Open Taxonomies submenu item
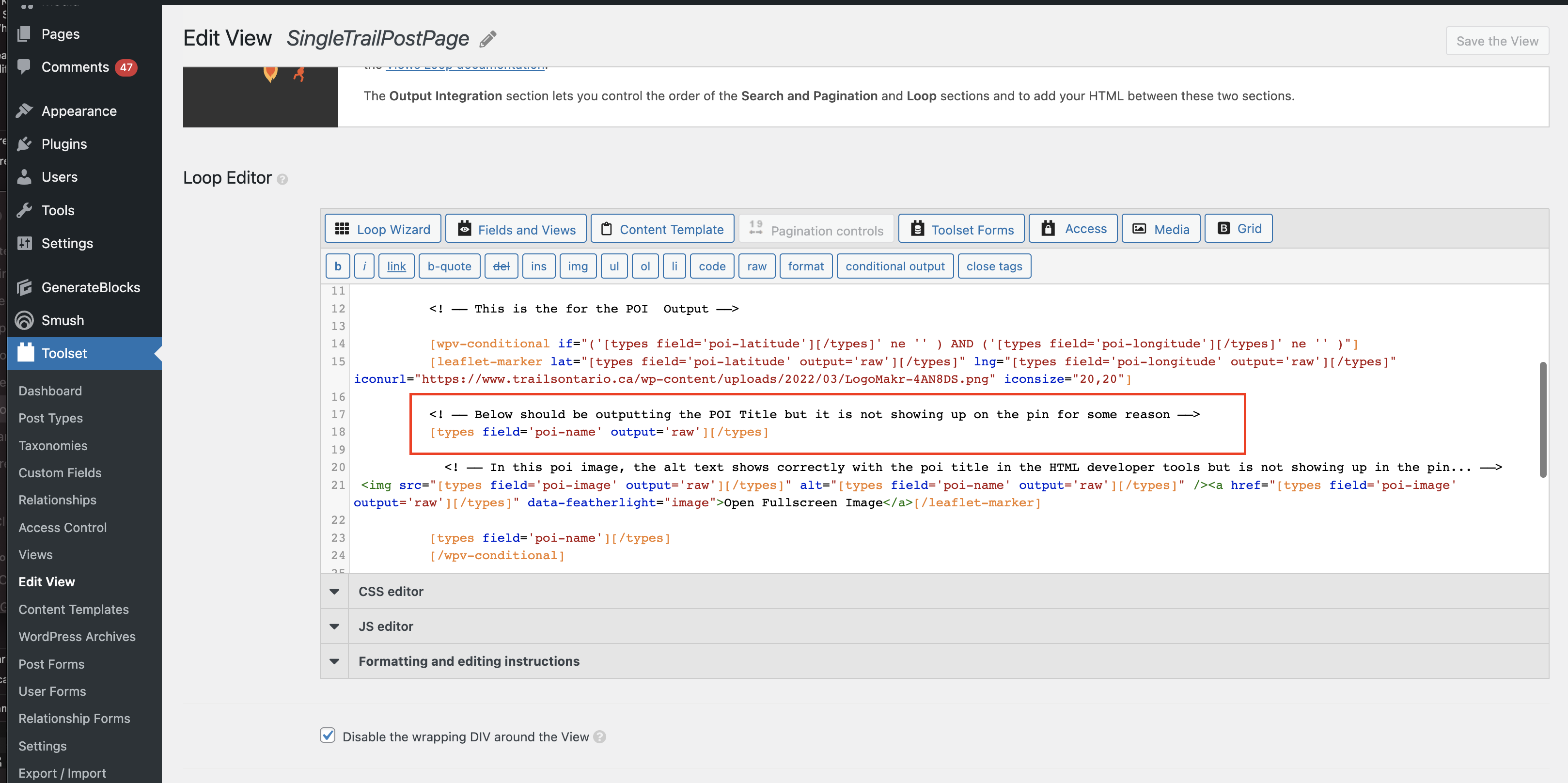The image size is (1568, 783). [53, 445]
